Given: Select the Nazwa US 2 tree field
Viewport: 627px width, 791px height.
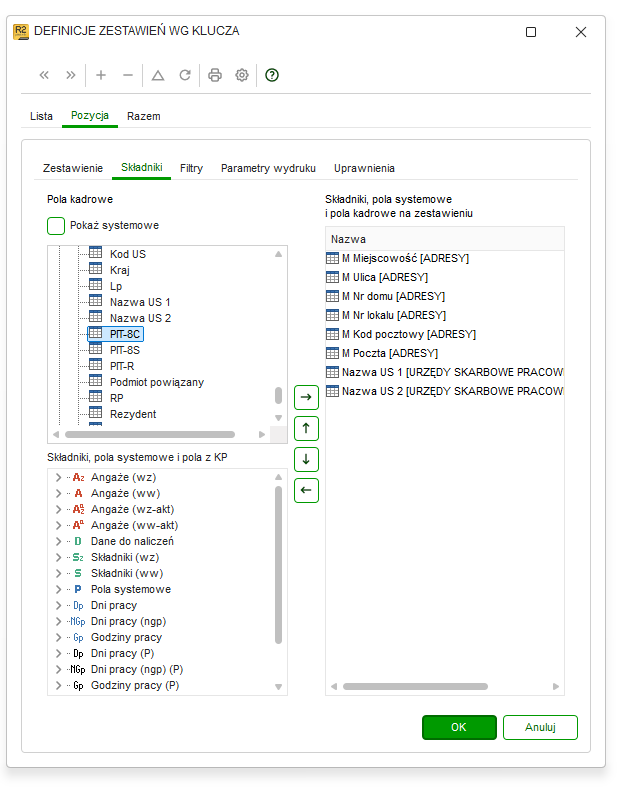Looking at the screenshot, I should (x=140, y=318).
